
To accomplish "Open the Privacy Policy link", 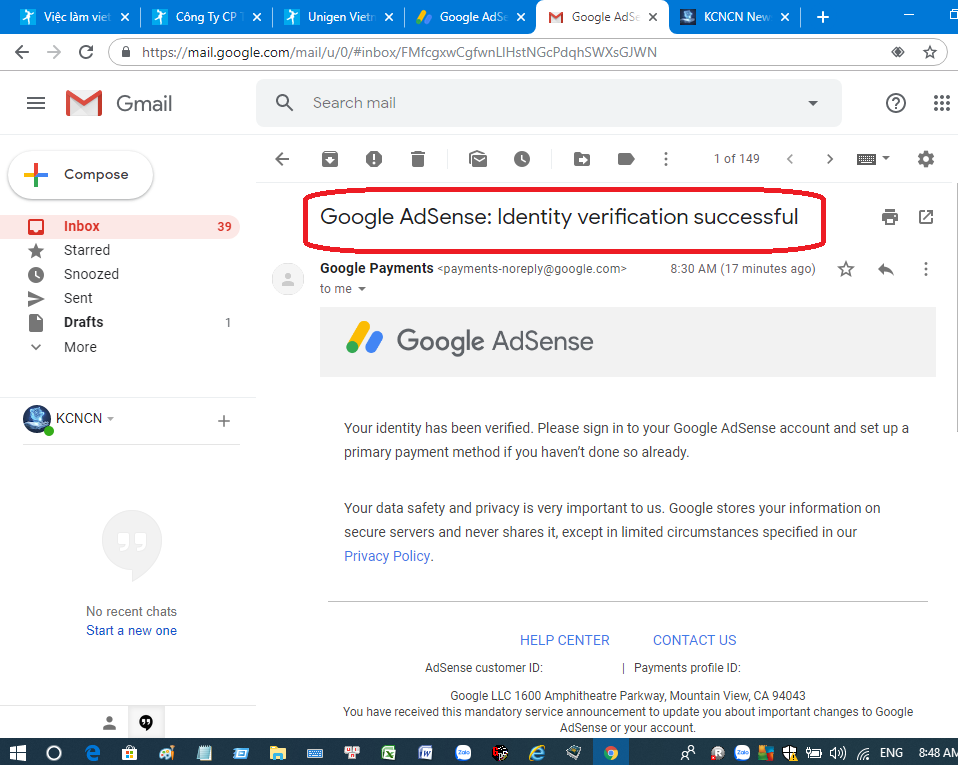I will coord(387,556).
